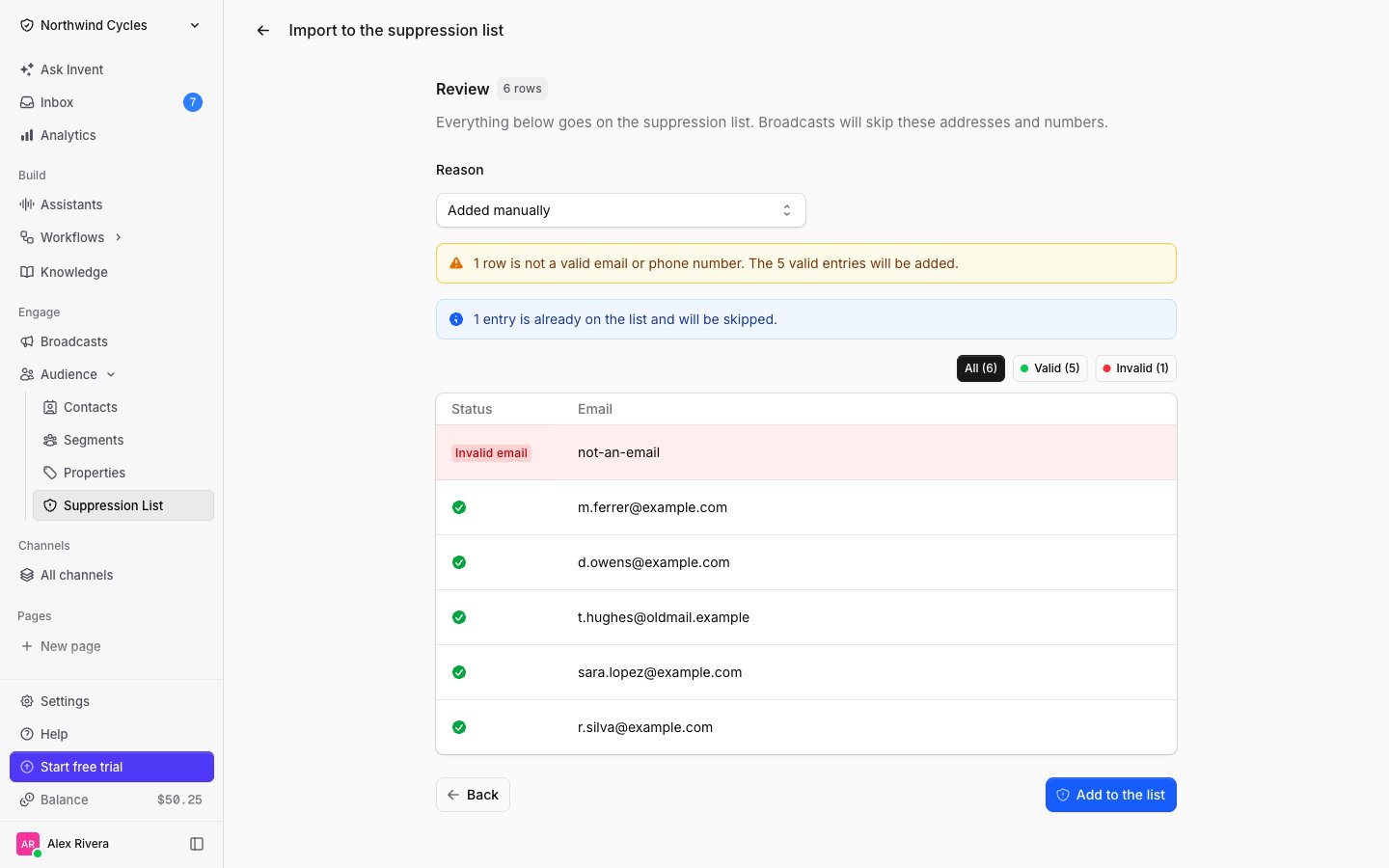Click the New page plus icon

(27, 646)
